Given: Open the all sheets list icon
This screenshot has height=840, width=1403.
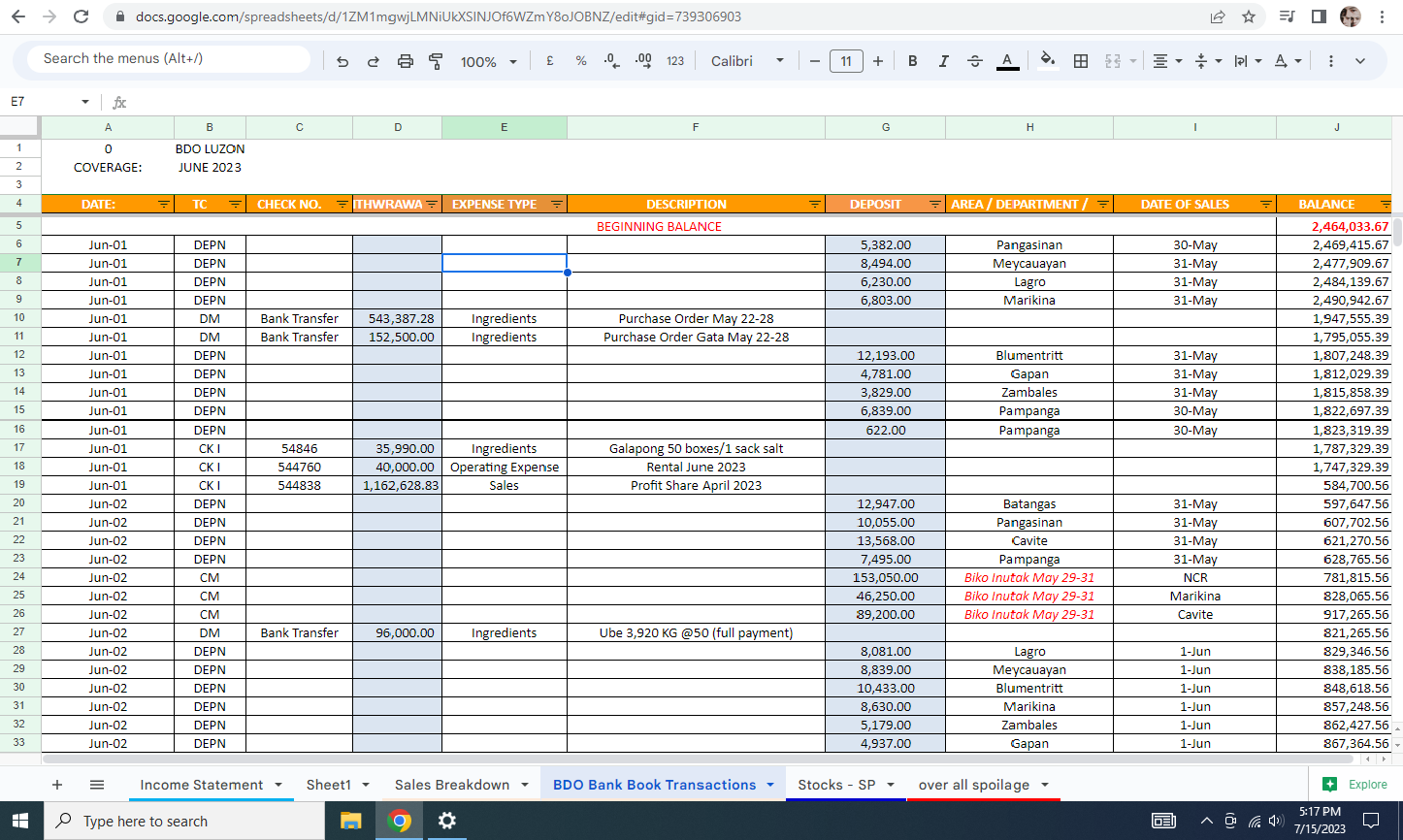Looking at the screenshot, I should coord(97,785).
